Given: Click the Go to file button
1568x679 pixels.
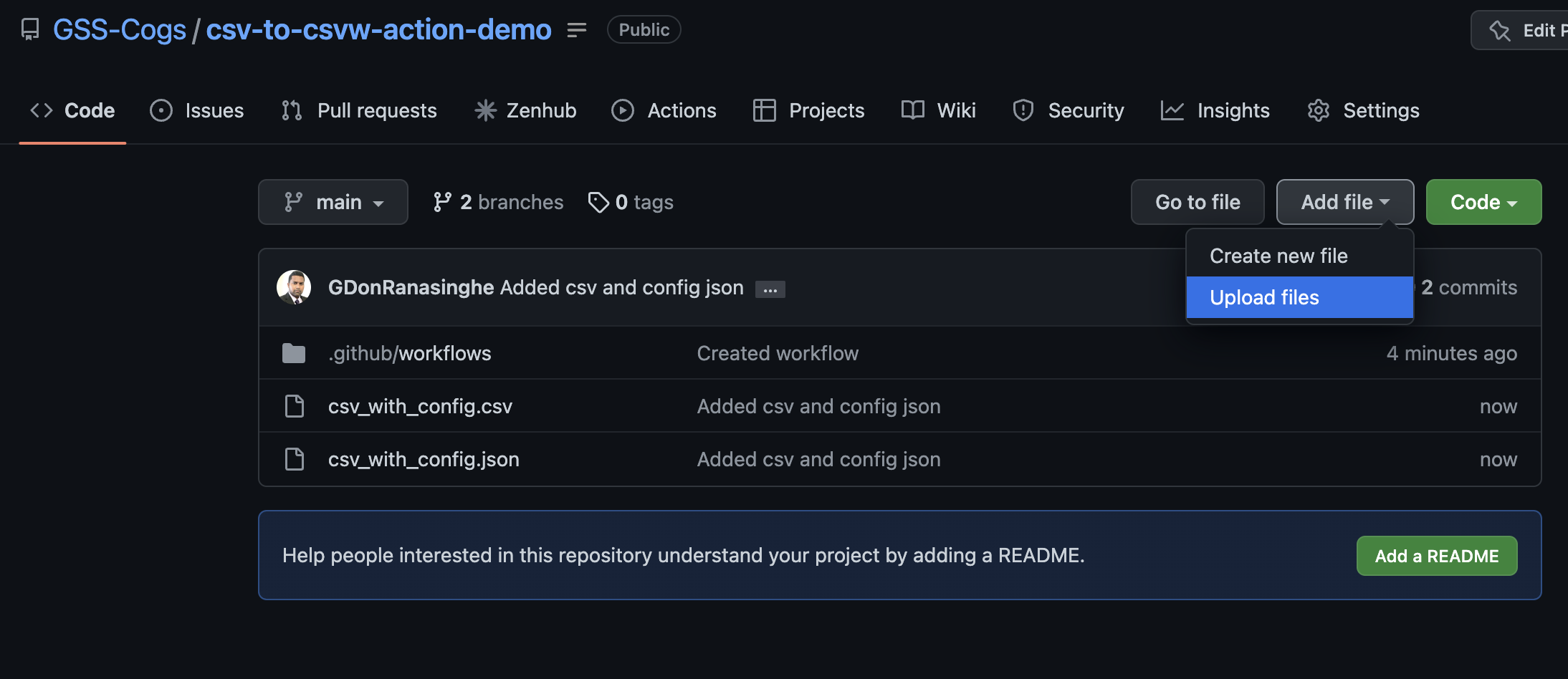Looking at the screenshot, I should (1197, 202).
